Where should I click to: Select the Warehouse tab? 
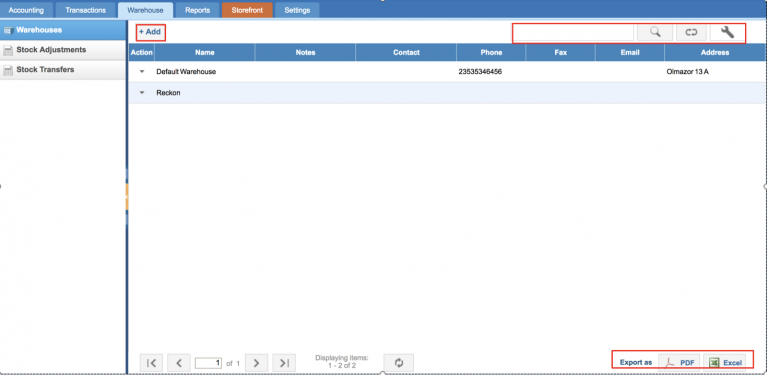145,10
